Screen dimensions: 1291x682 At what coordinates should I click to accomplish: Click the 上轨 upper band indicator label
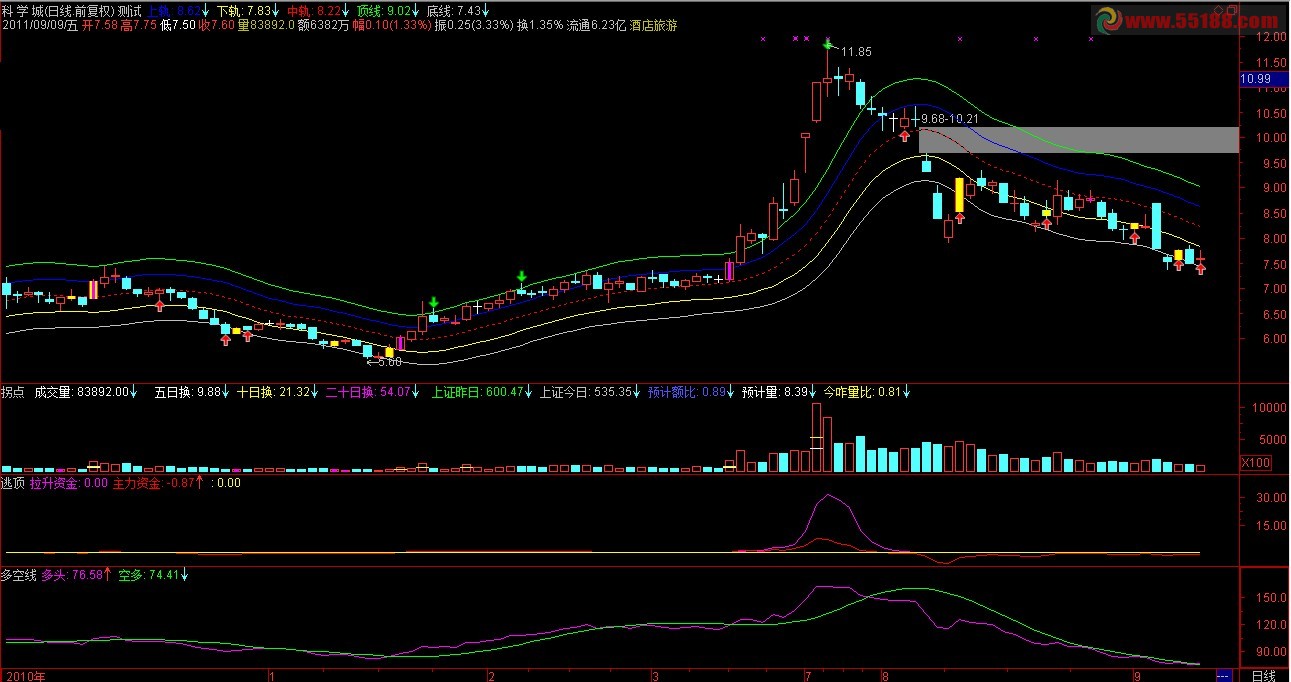point(158,11)
